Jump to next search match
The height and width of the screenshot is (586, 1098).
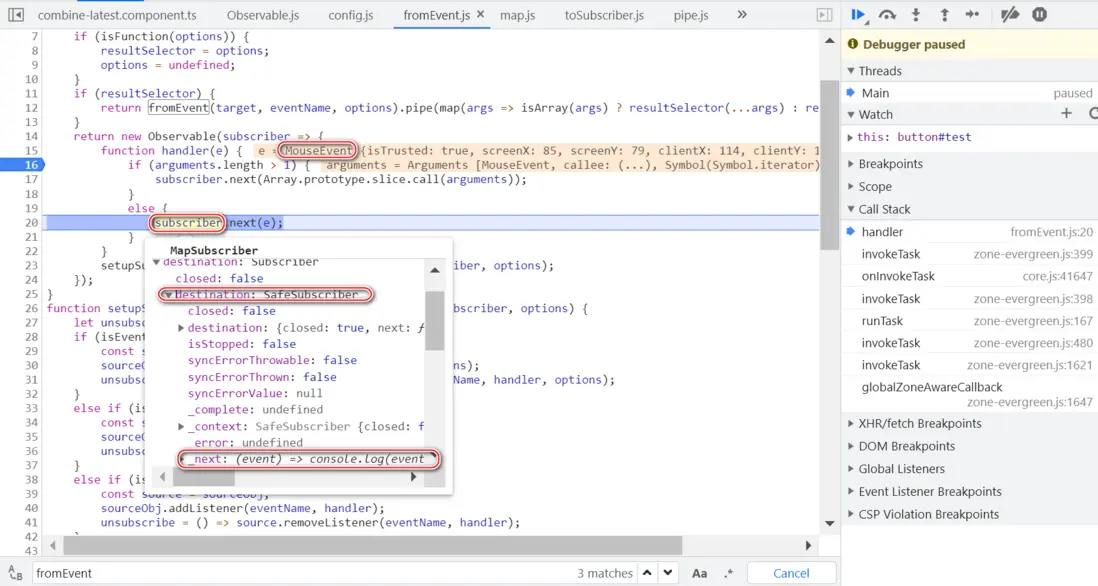tap(669, 573)
